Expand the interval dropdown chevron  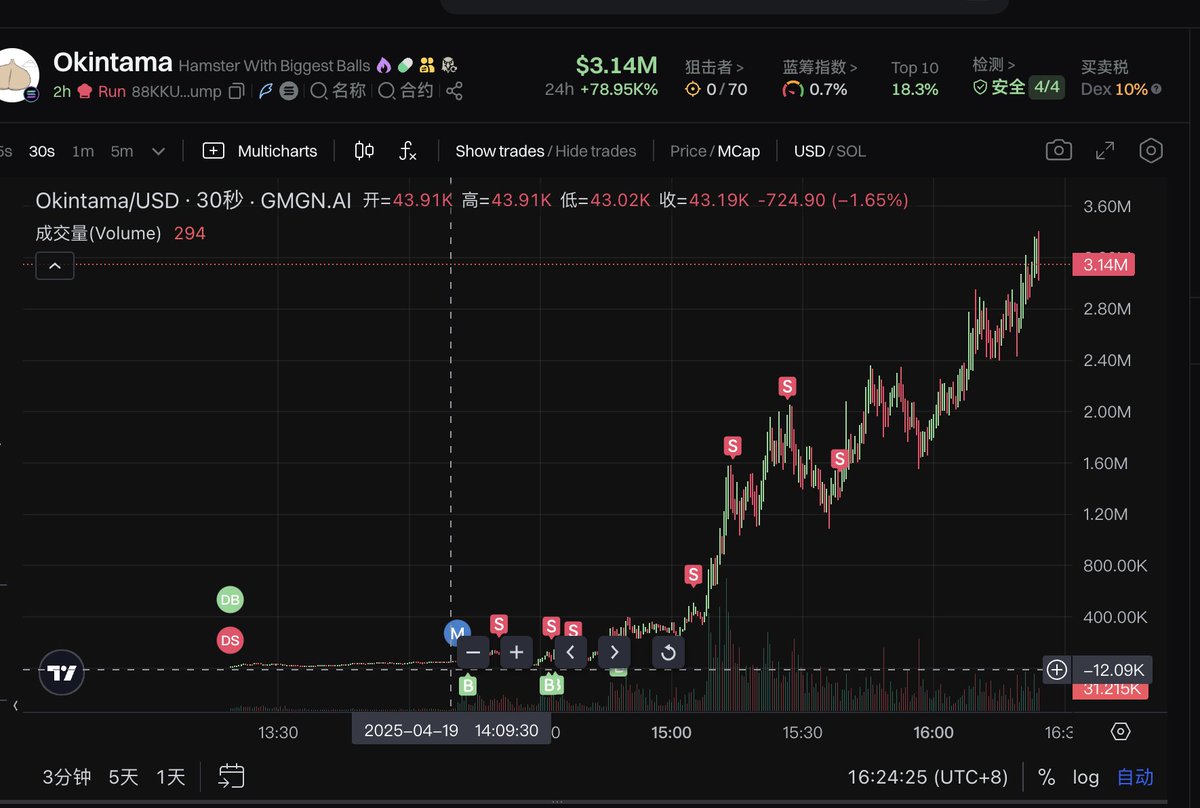tap(158, 151)
